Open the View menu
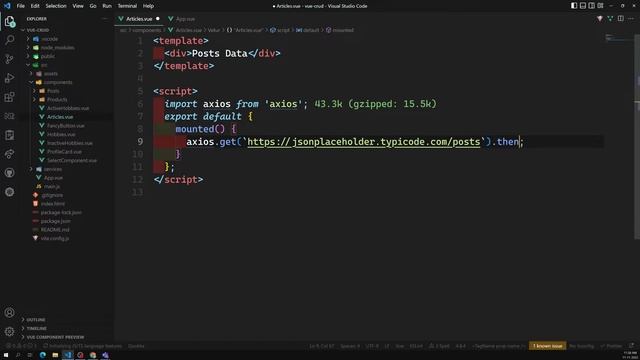The width and height of the screenshot is (640, 360). tap(78, 6)
